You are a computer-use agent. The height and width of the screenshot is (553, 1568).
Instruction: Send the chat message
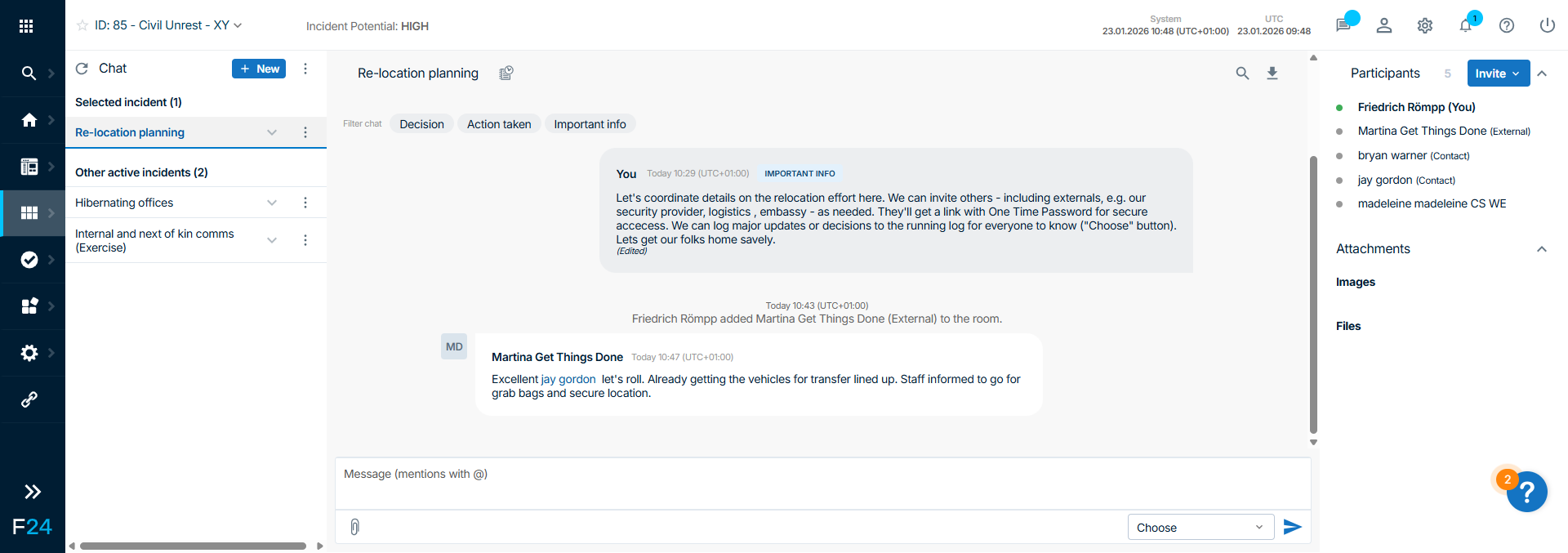pos(1292,527)
